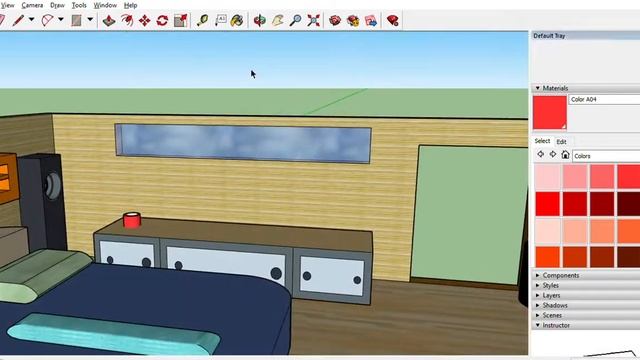Select the red cup on the cabinet
This screenshot has width=640, height=360.
coord(132,220)
